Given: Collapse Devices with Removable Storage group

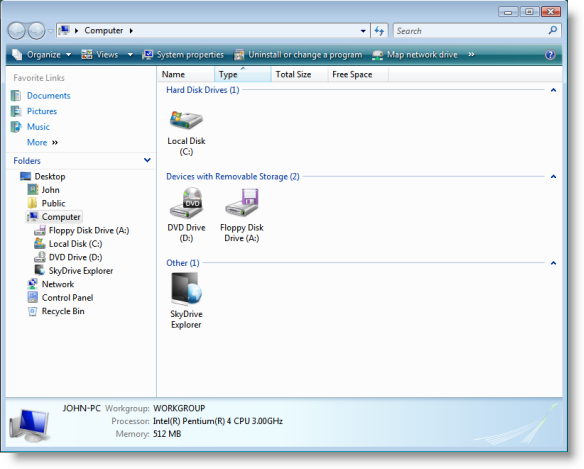Looking at the screenshot, I should pyautogui.click(x=553, y=177).
